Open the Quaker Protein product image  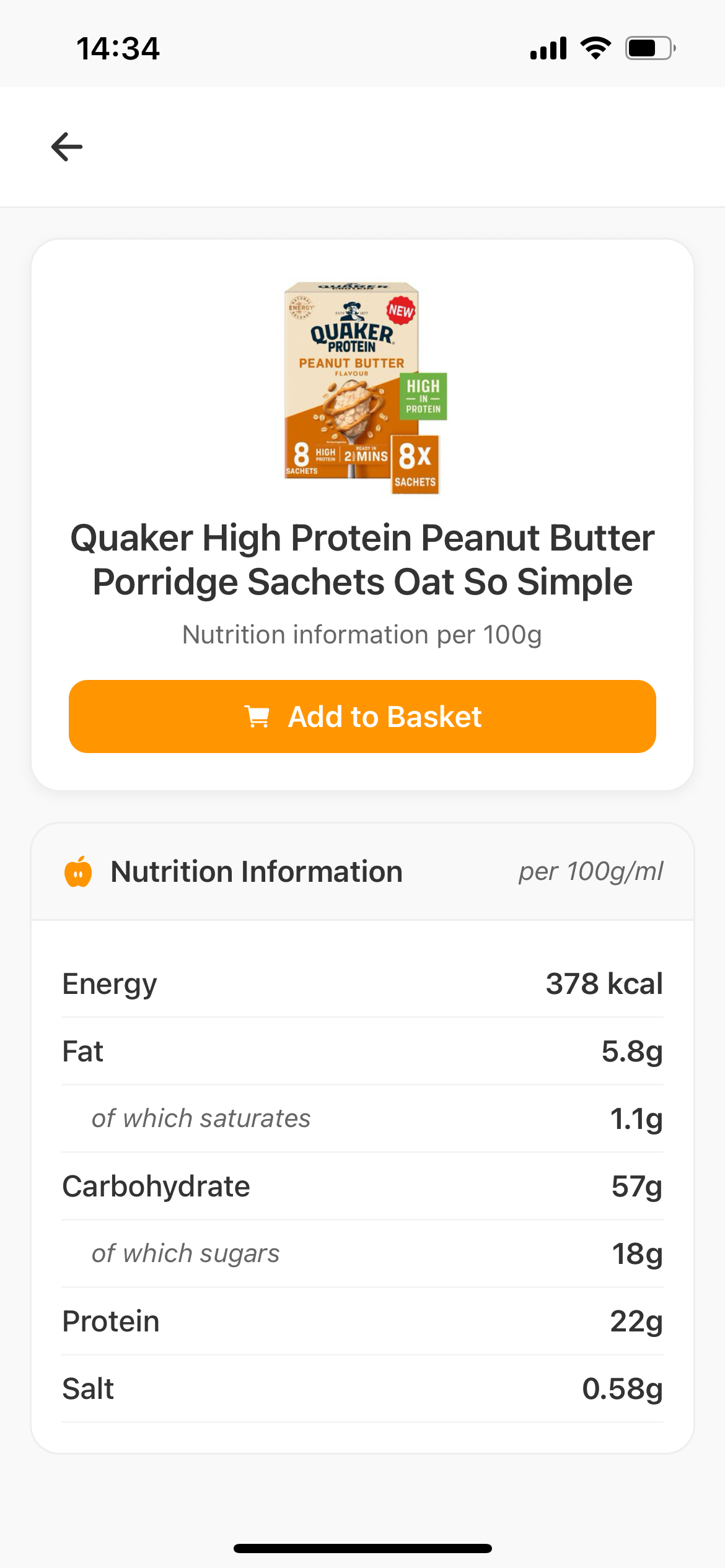point(362,388)
